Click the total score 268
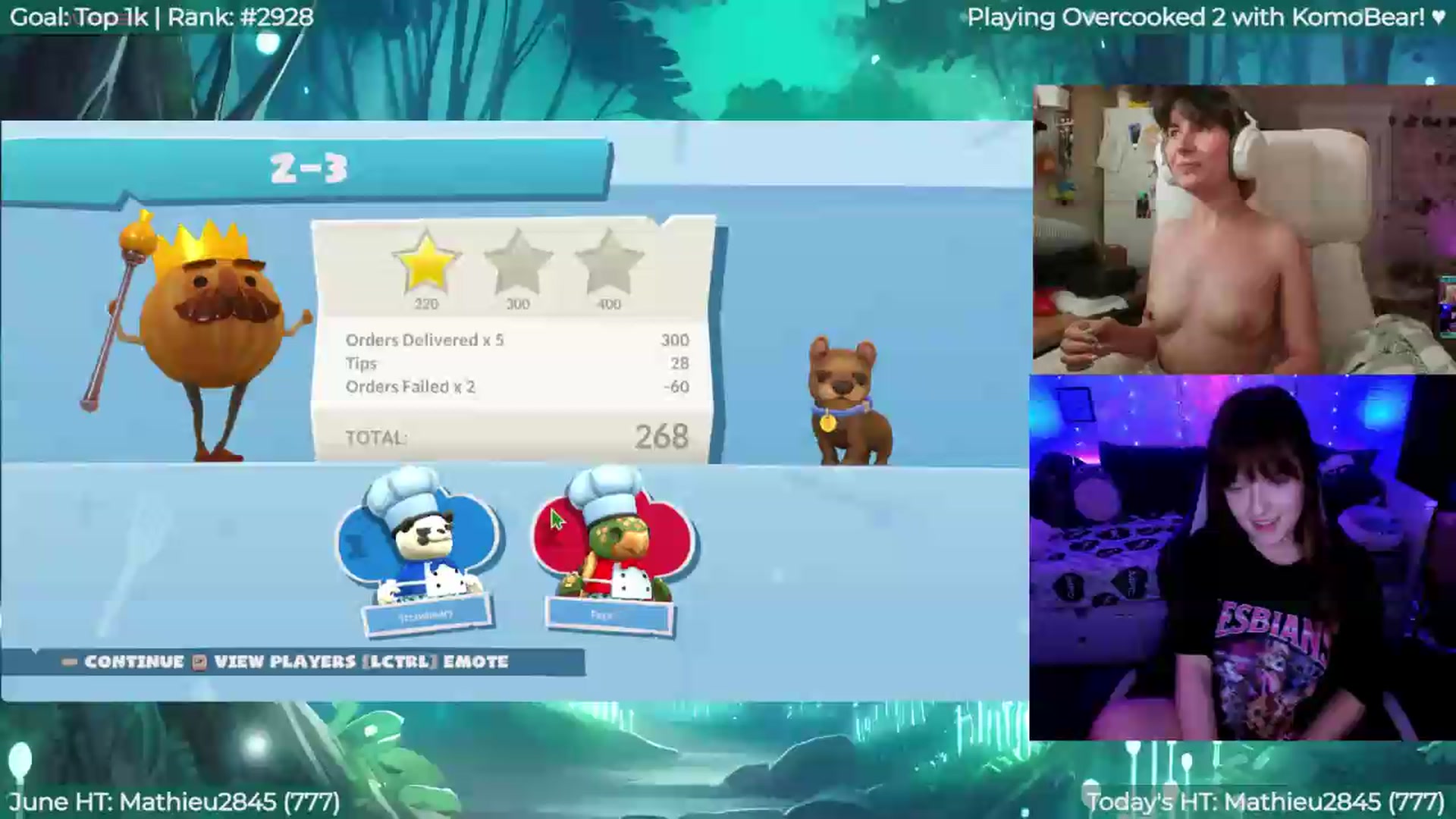Viewport: 1456px width, 819px height. (661, 436)
